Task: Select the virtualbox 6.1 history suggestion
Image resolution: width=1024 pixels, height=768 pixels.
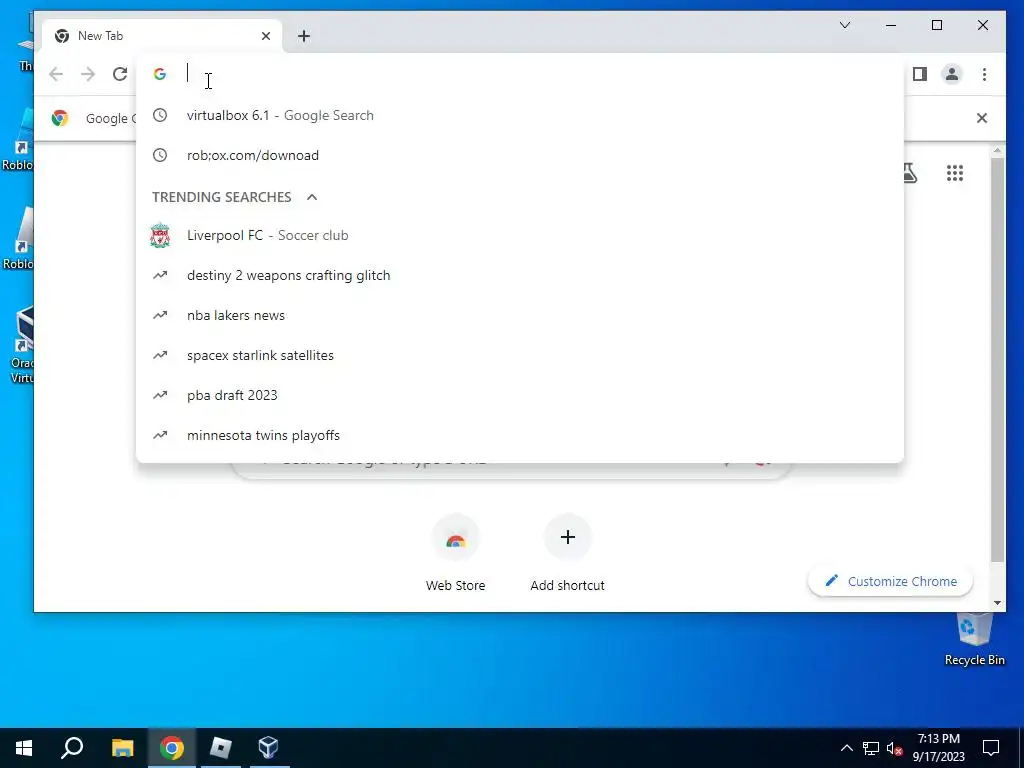Action: coord(520,116)
